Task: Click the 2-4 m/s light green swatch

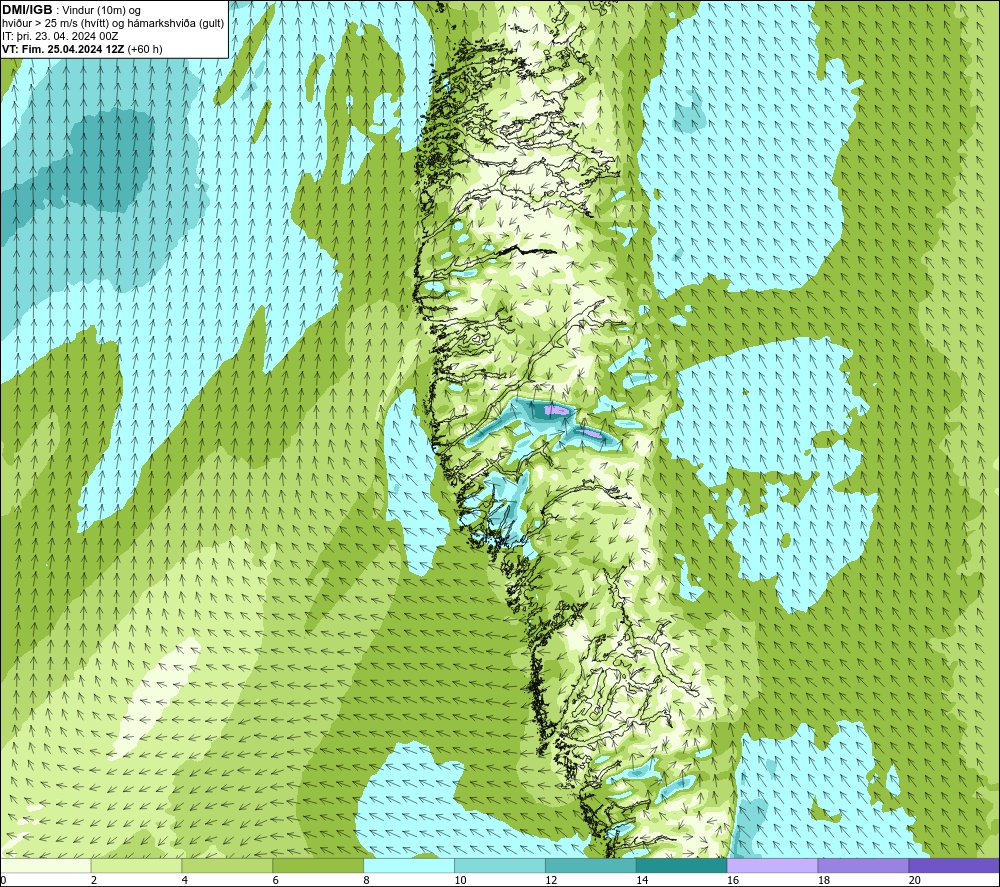Action: [x=136, y=865]
